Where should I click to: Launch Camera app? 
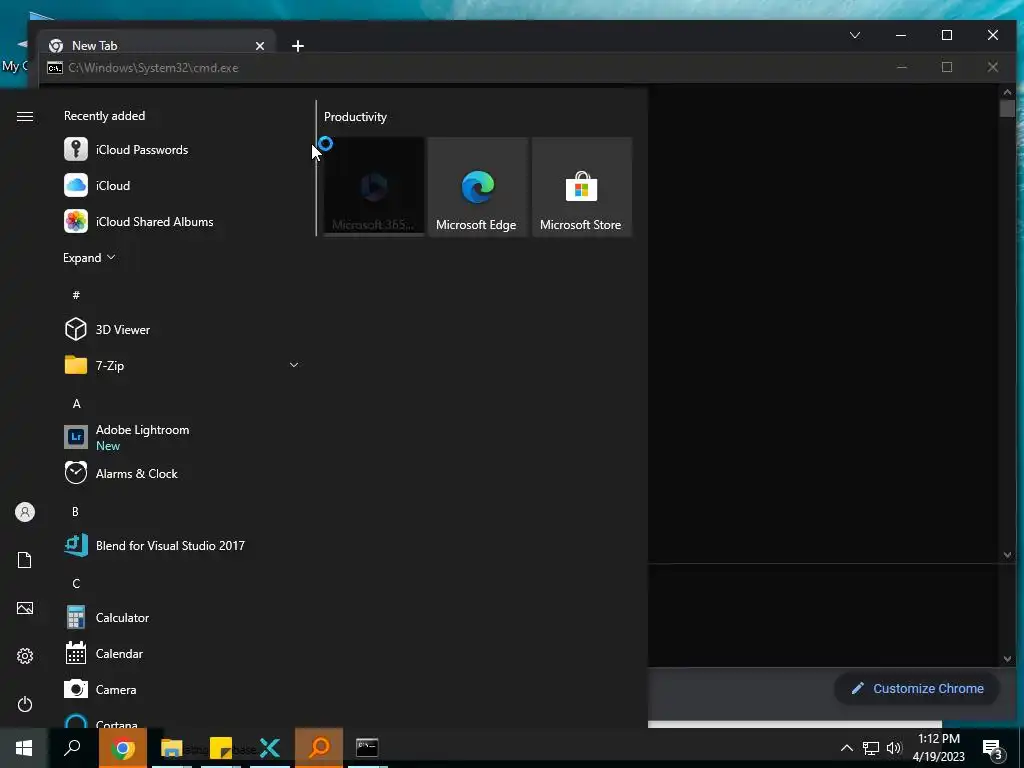(182, 689)
